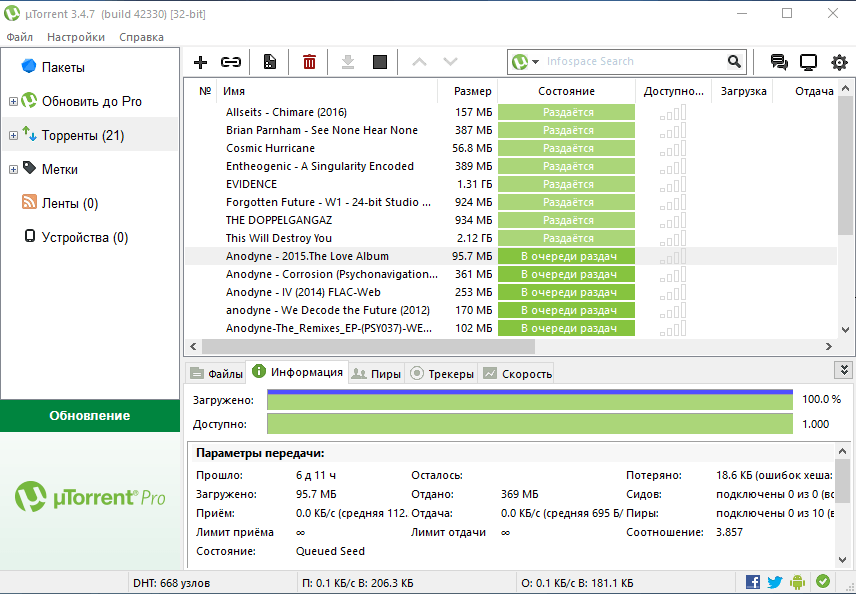856x594 pixels.
Task: Open search provider dropdown arrow
Action: pyautogui.click(x=536, y=62)
